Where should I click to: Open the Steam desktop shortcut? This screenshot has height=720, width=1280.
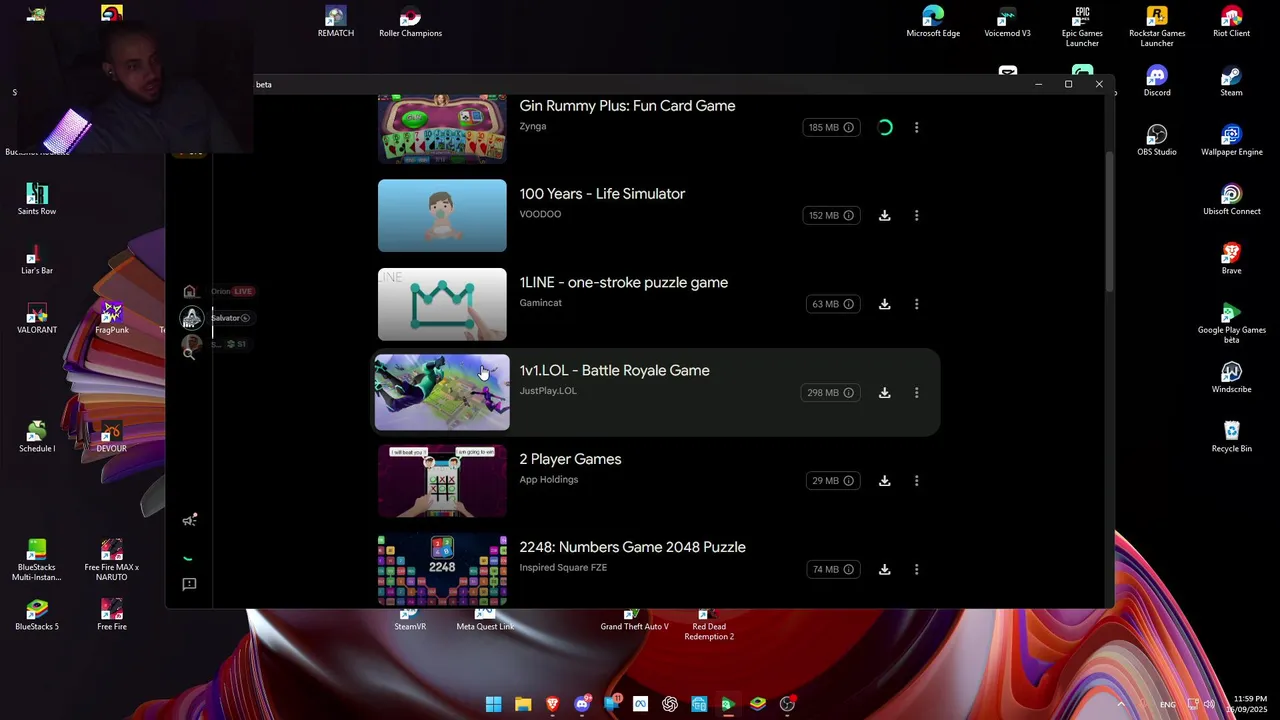tap(1231, 81)
